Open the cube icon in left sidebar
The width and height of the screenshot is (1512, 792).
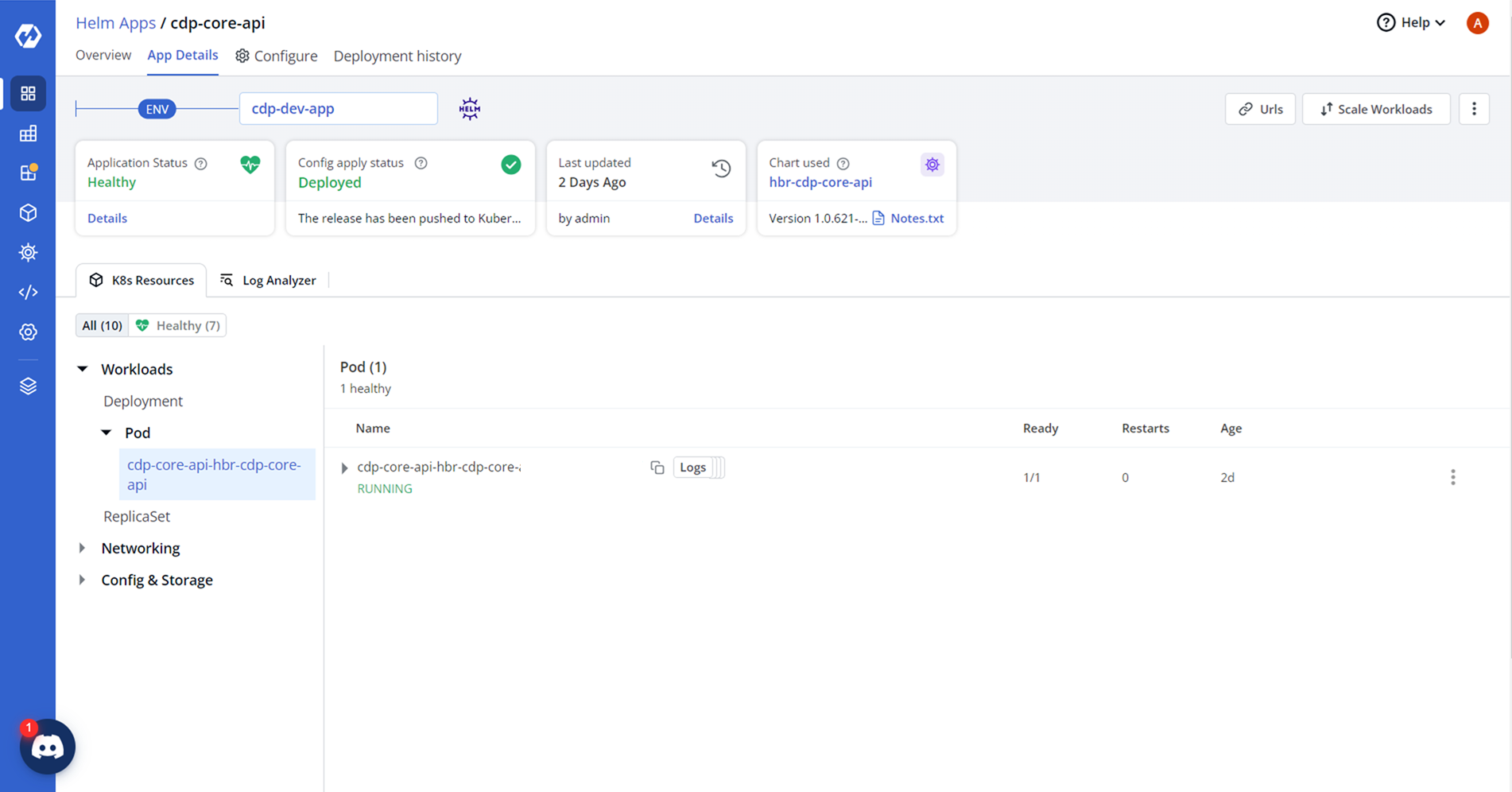pyautogui.click(x=28, y=213)
